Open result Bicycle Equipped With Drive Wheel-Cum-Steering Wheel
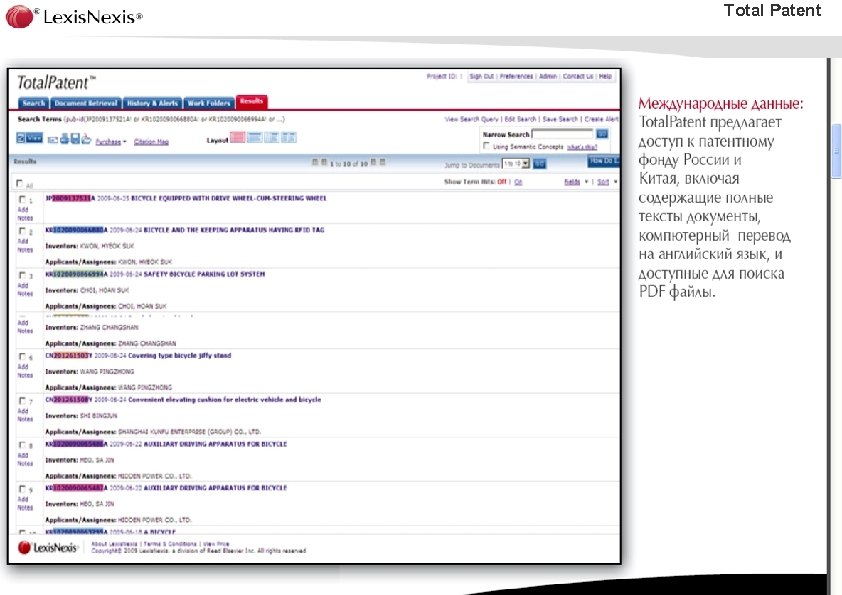The height and width of the screenshot is (595, 842). [x=229, y=198]
